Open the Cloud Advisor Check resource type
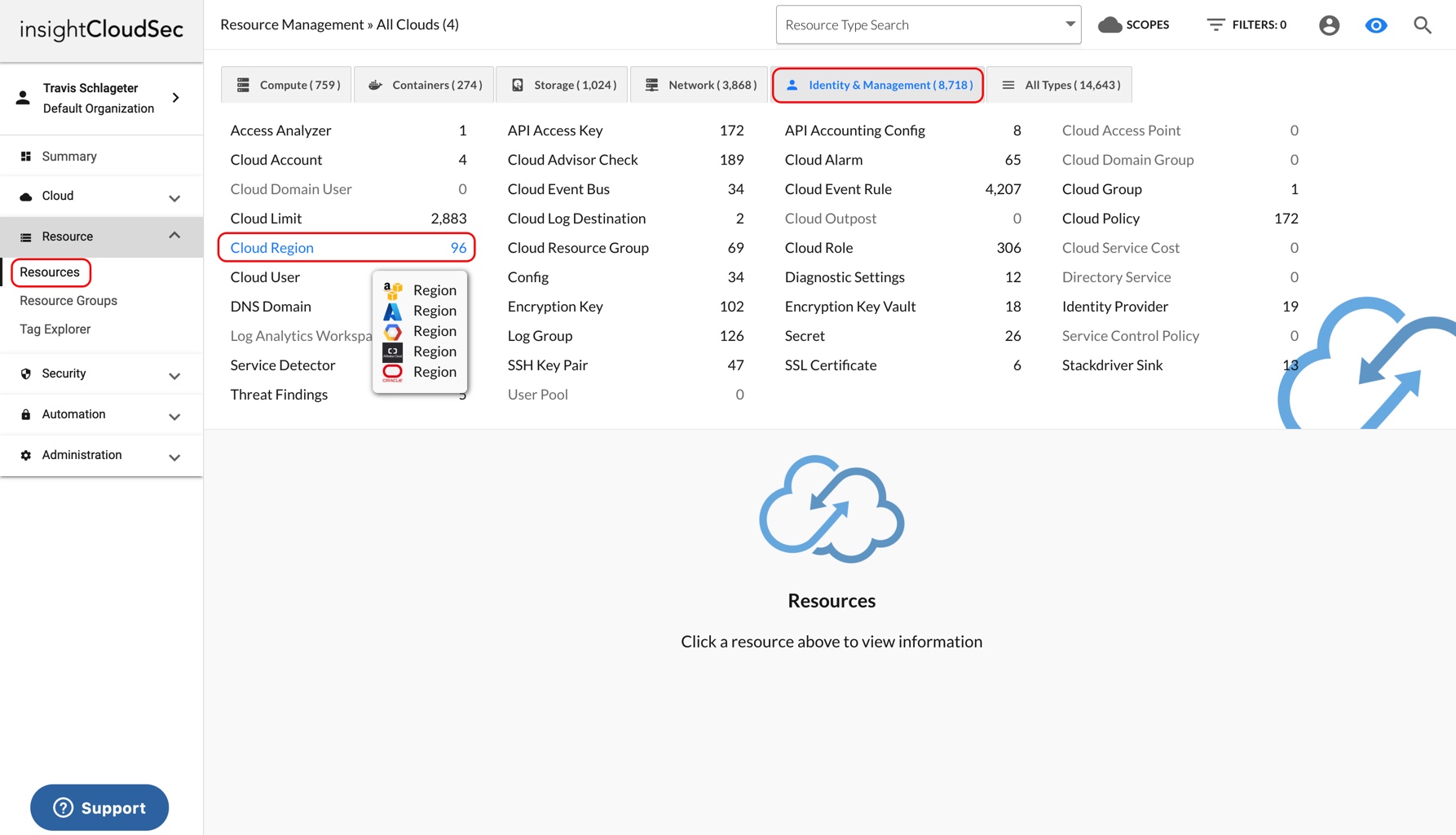Viewport: 1456px width, 835px height. pos(625,160)
